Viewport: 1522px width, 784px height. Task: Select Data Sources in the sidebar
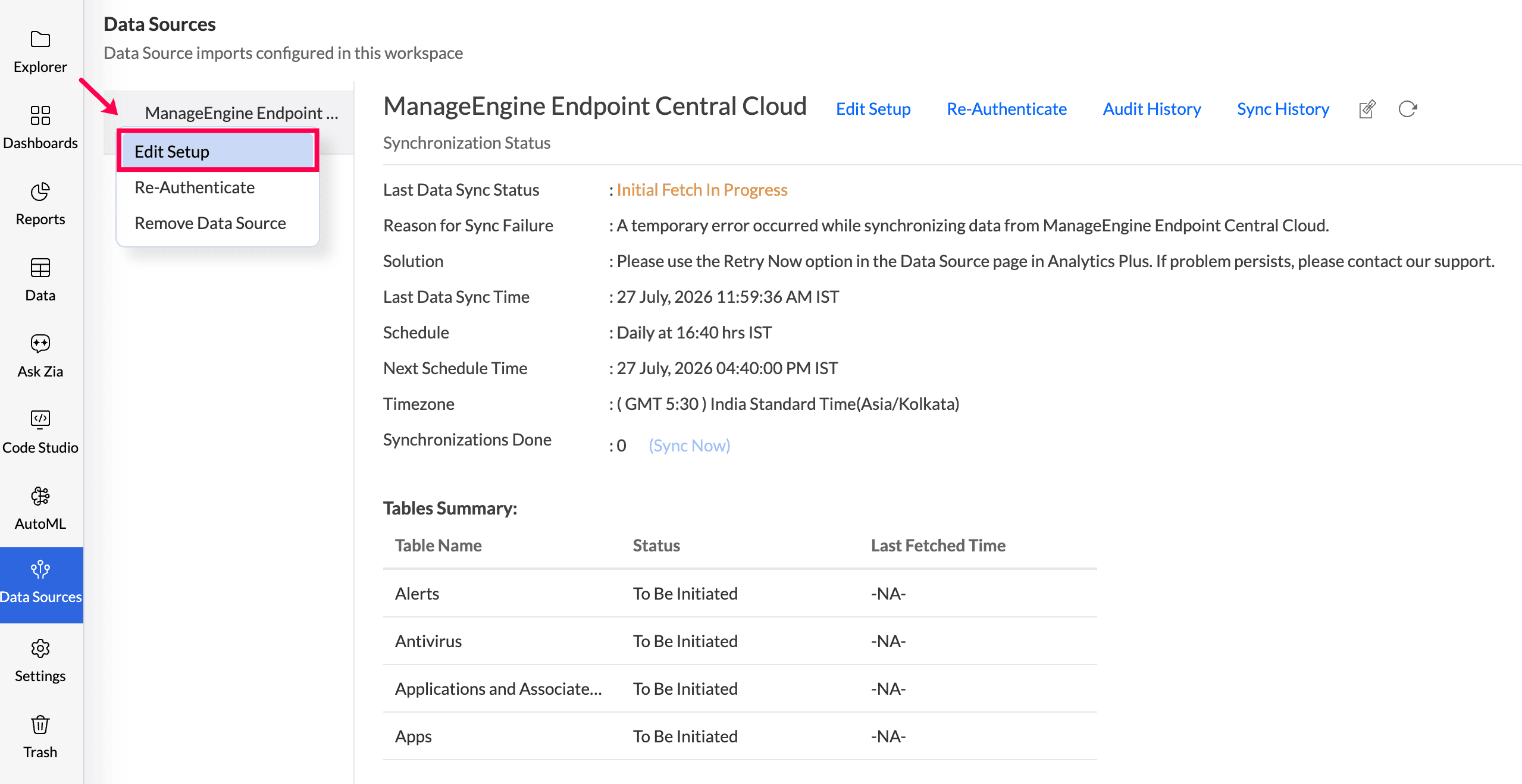[x=40, y=585]
